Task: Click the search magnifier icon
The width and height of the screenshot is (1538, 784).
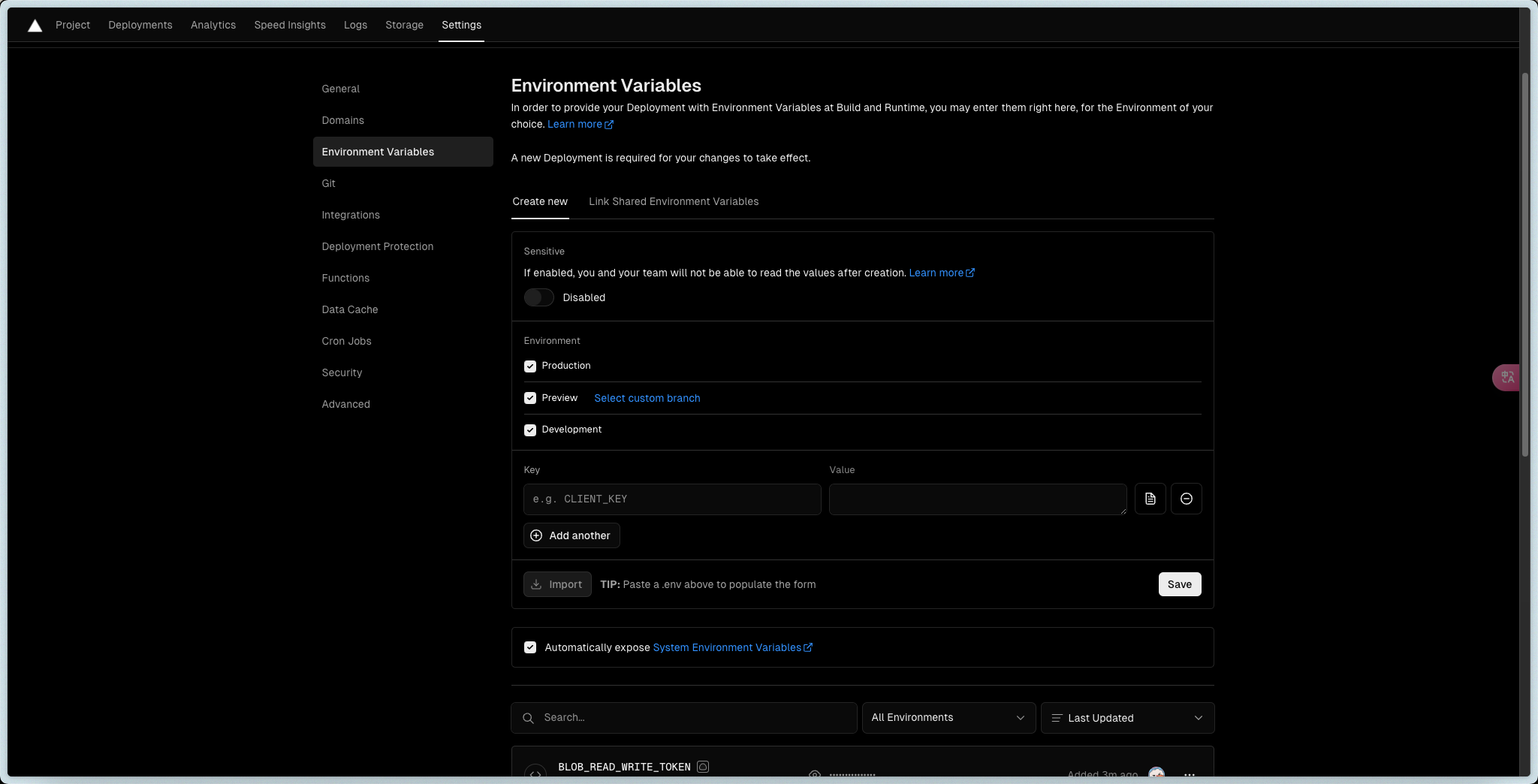Action: [529, 718]
